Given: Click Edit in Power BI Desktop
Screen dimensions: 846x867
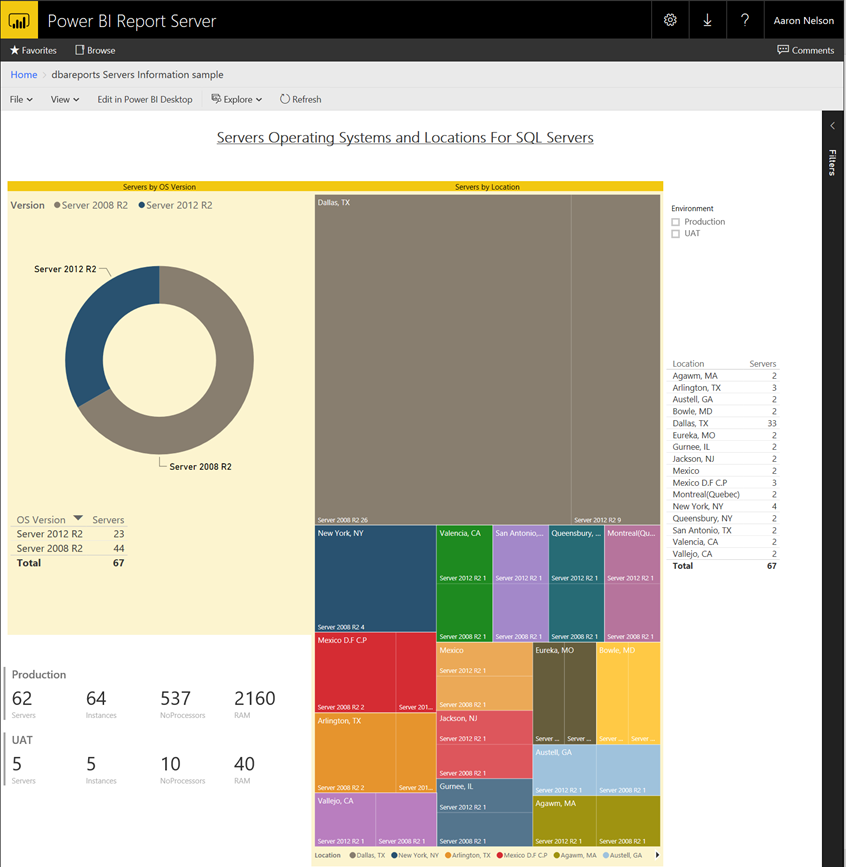Looking at the screenshot, I should point(145,100).
